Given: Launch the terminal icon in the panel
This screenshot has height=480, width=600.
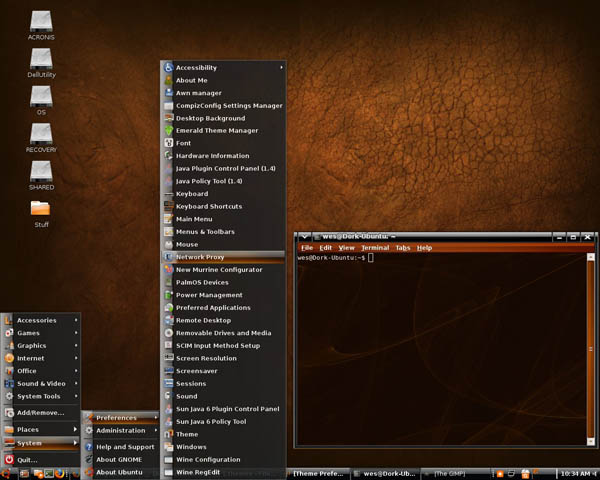Looking at the screenshot, I should (49, 474).
